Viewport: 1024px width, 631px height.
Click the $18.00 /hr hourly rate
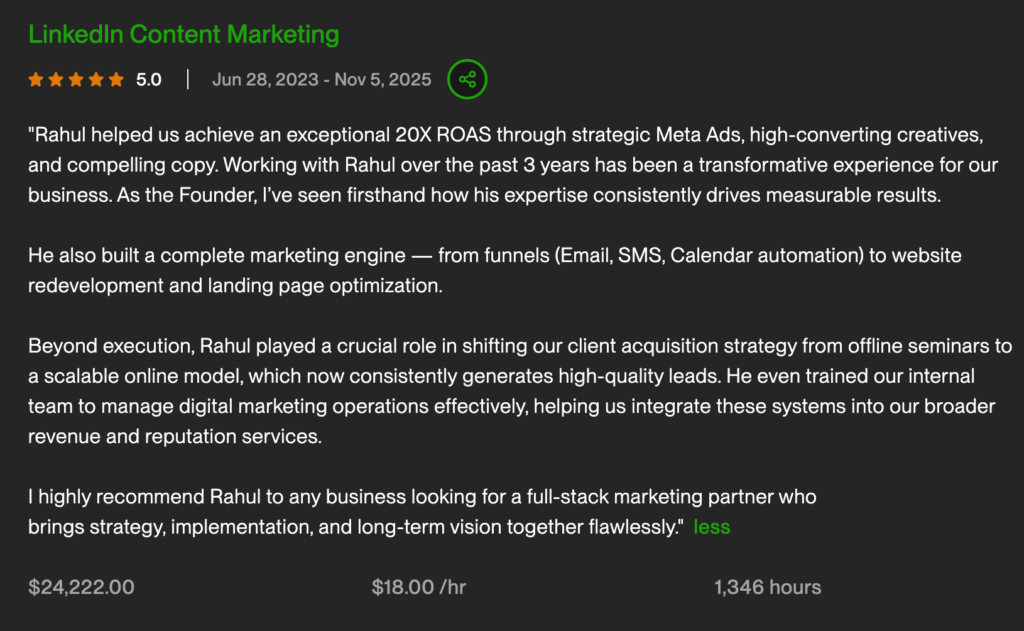coord(418,587)
